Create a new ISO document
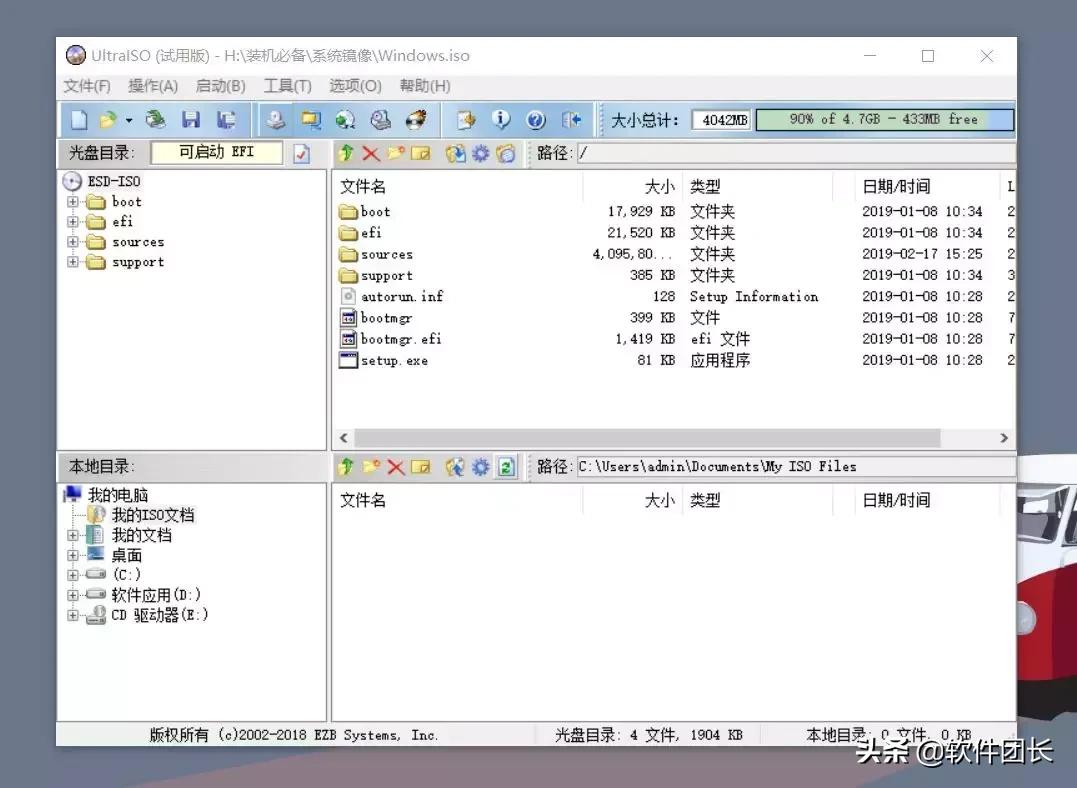 point(81,118)
